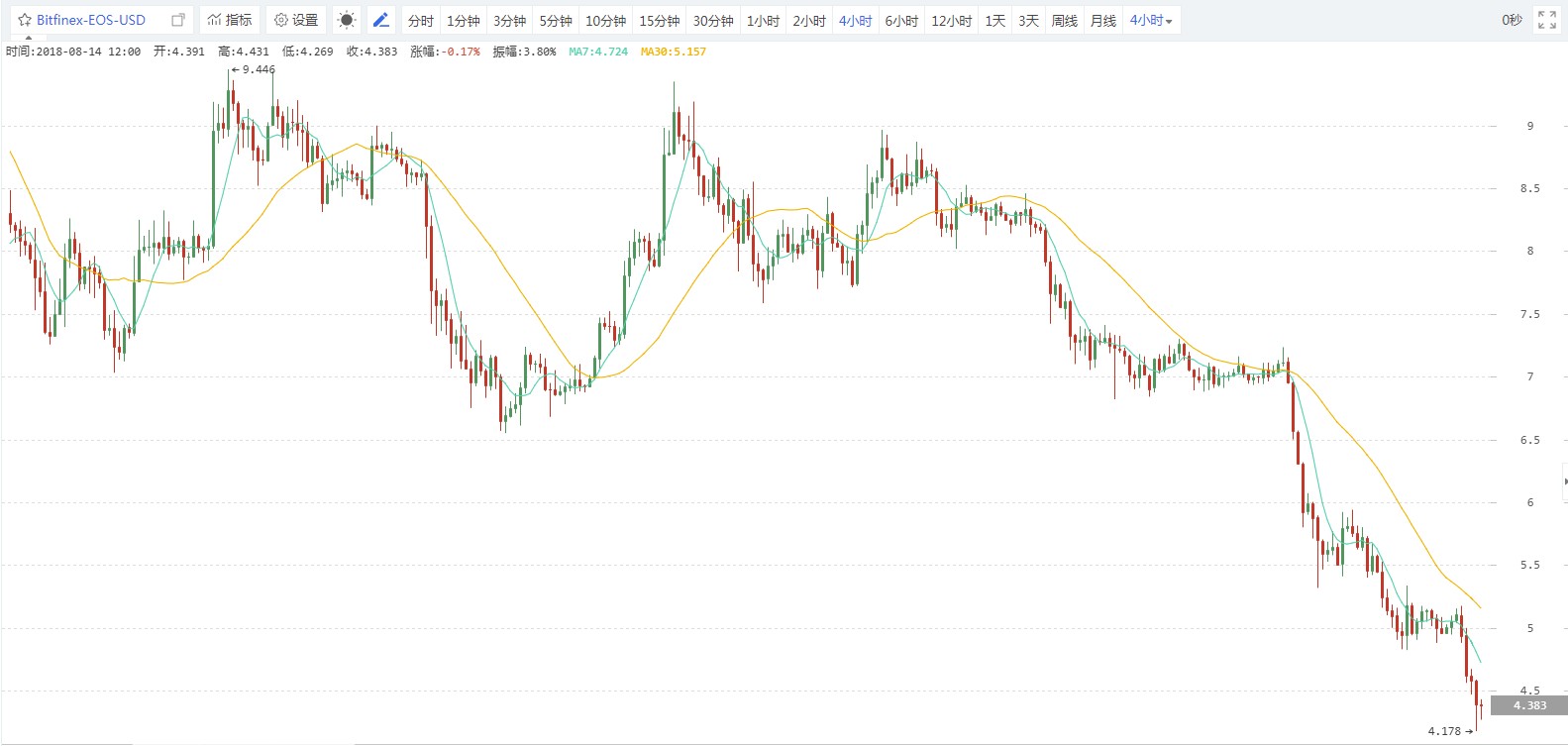Switch to the 周线 weekly timeframe
This screenshot has width=1568, height=746.
click(x=1065, y=21)
